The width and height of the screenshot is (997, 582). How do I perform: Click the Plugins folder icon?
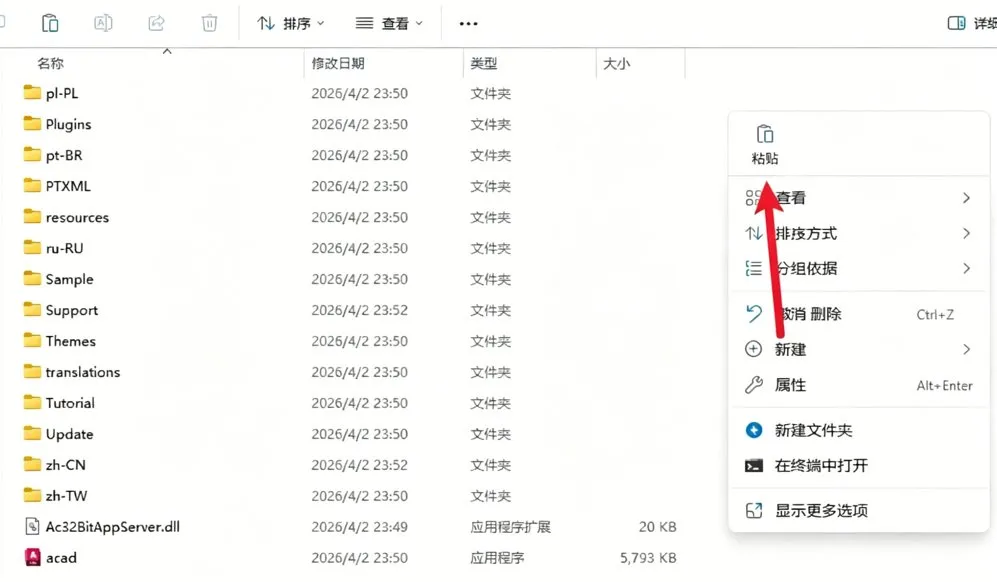pos(32,123)
